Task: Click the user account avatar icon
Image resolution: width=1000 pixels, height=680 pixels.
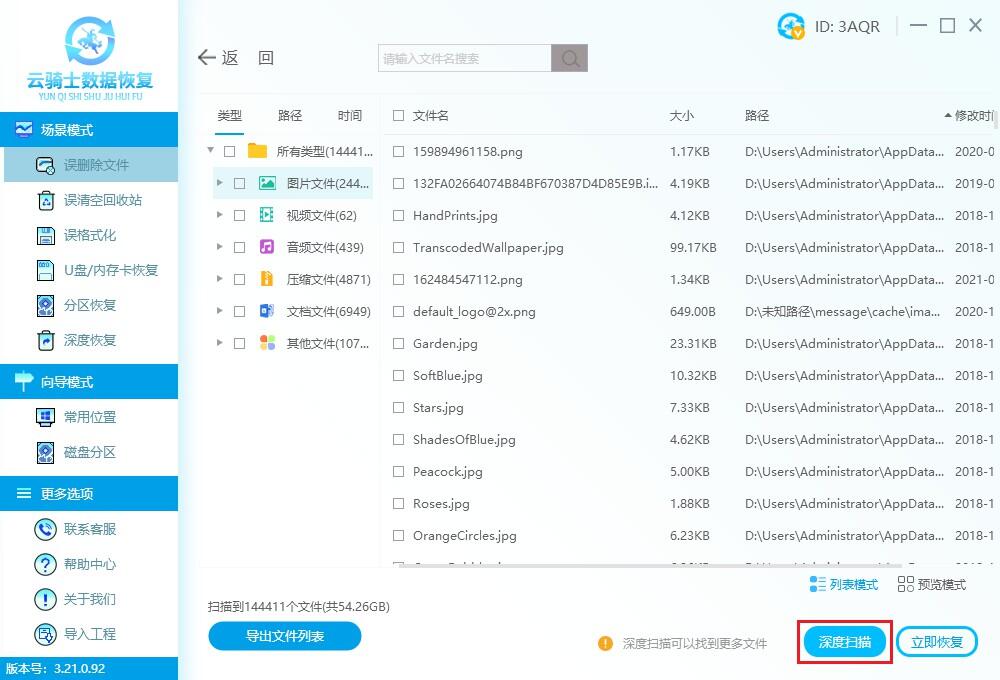Action: click(x=791, y=26)
